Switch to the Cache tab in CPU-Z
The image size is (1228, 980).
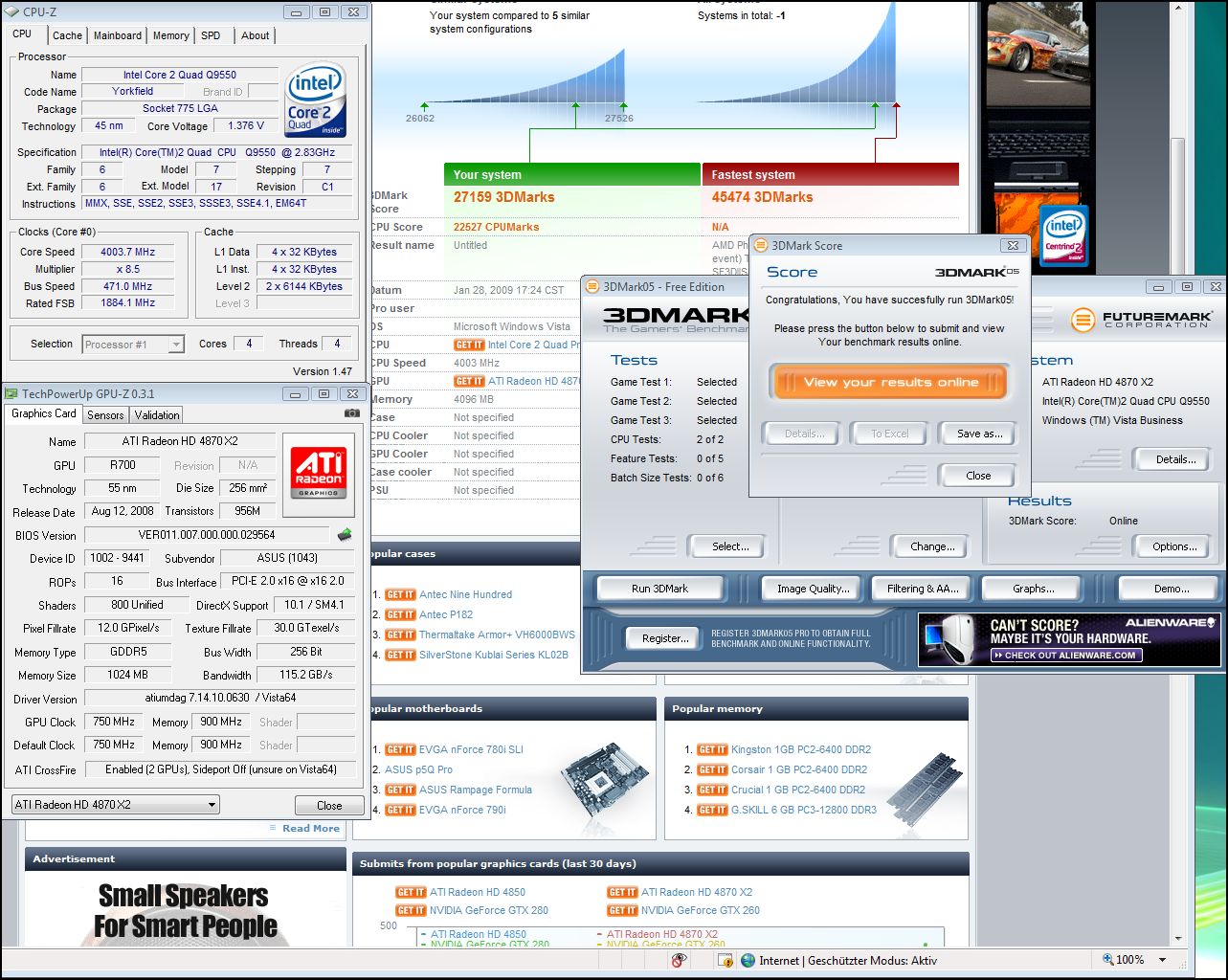point(67,35)
